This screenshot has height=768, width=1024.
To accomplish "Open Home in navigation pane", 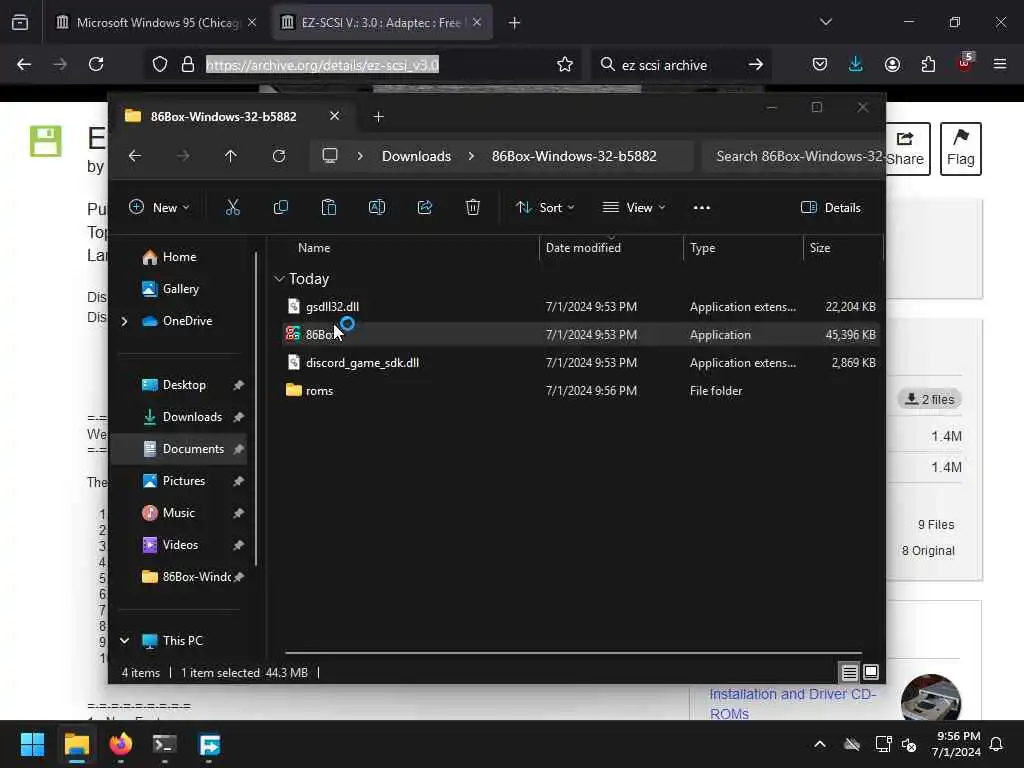I will pos(180,257).
